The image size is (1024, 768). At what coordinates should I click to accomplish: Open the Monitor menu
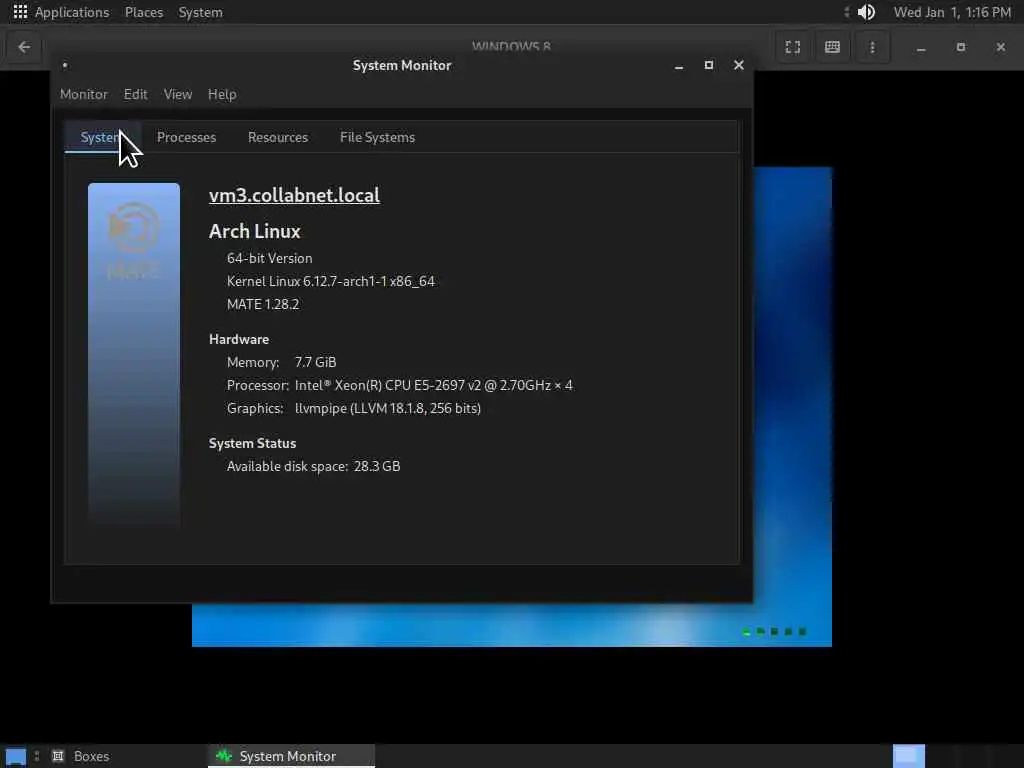(x=84, y=94)
